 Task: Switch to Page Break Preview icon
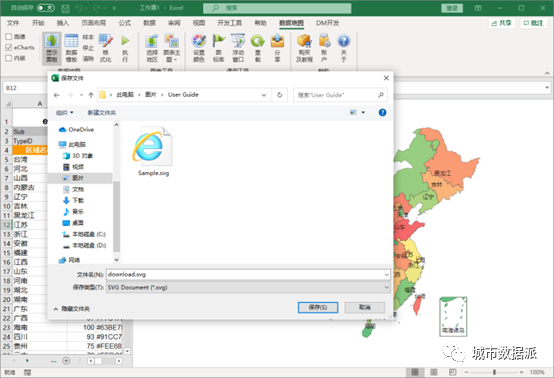[x=453, y=372]
